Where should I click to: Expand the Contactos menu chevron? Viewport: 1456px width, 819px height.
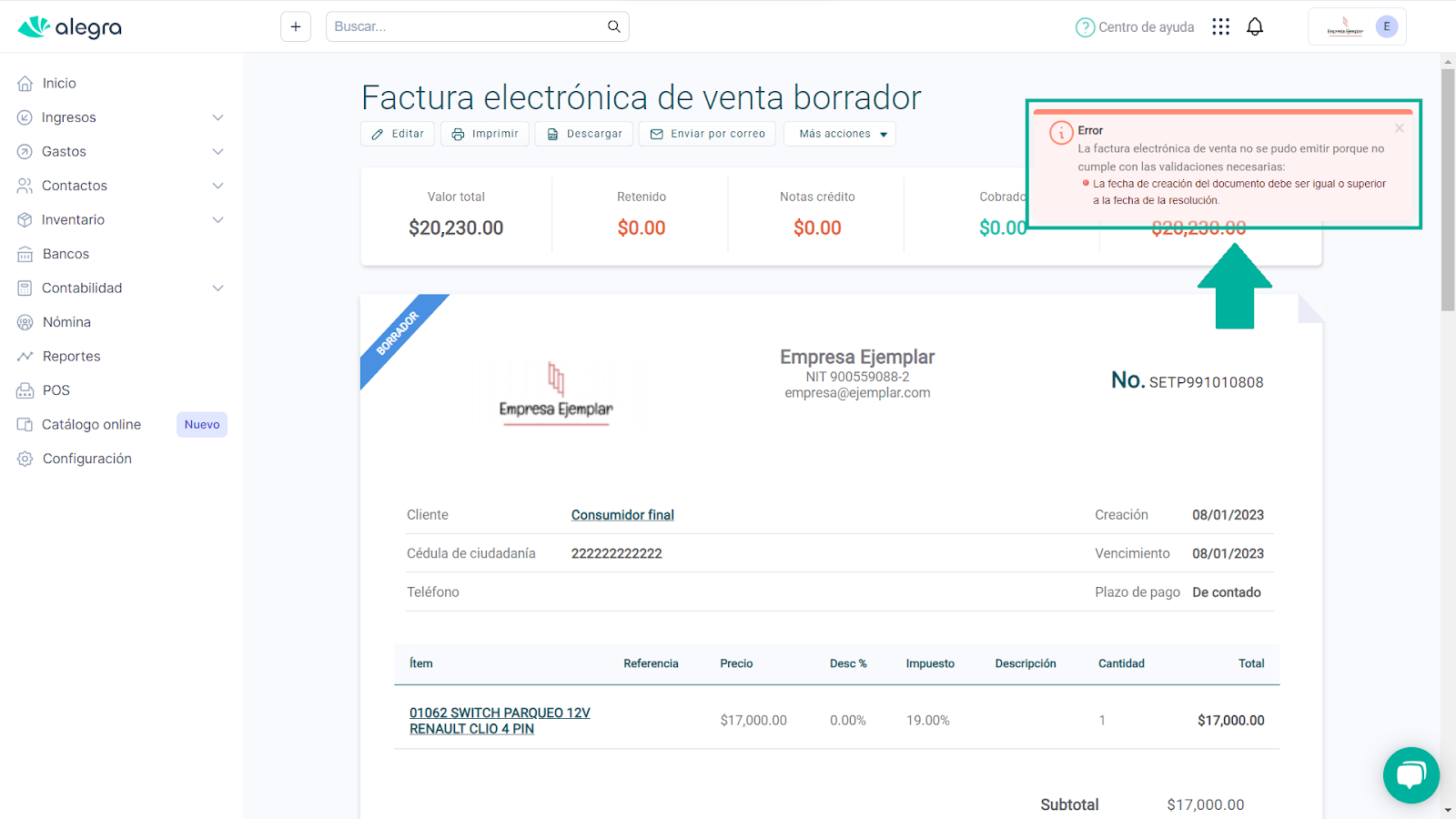pyautogui.click(x=218, y=186)
